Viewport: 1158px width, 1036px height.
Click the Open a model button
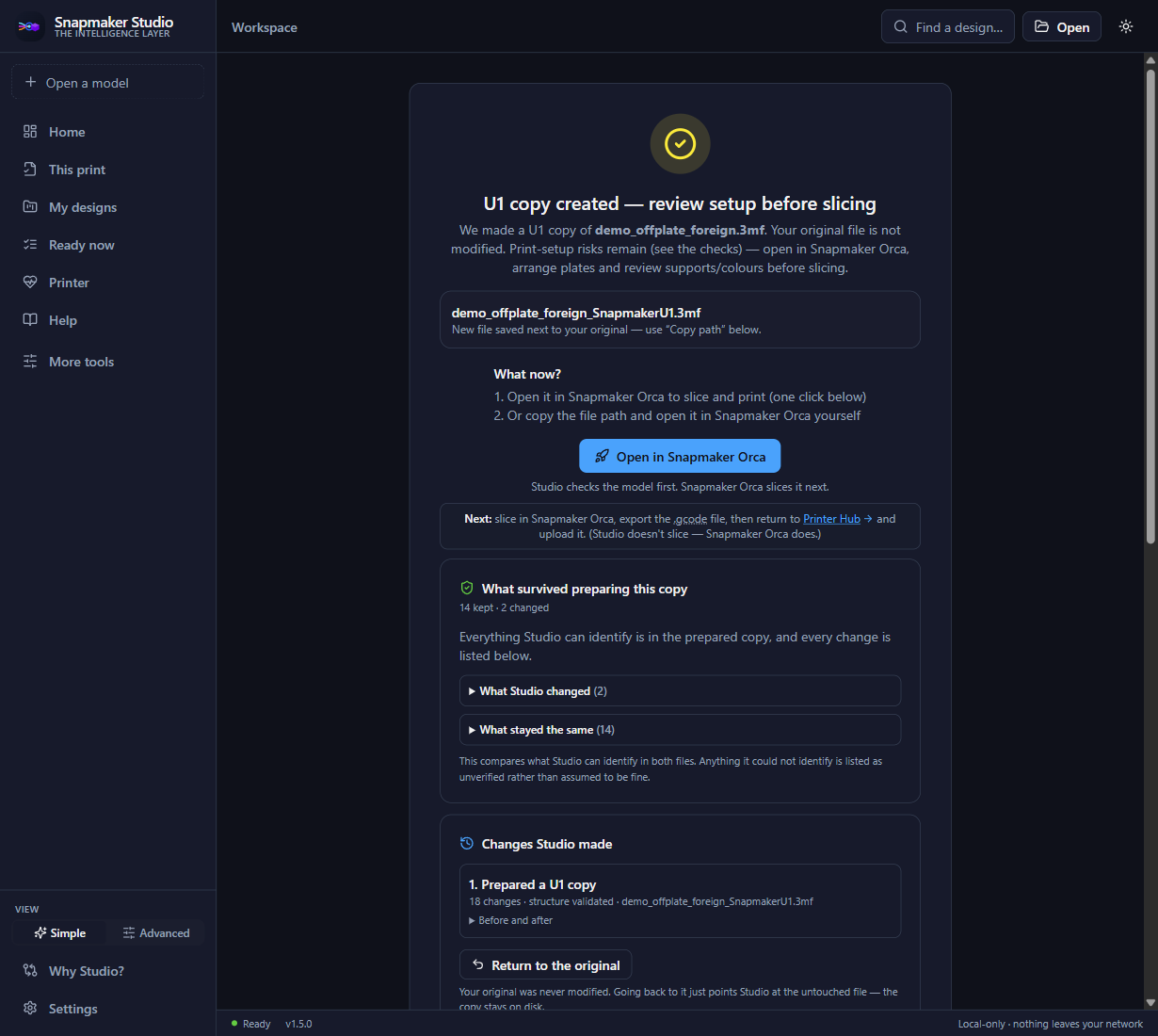point(108,83)
